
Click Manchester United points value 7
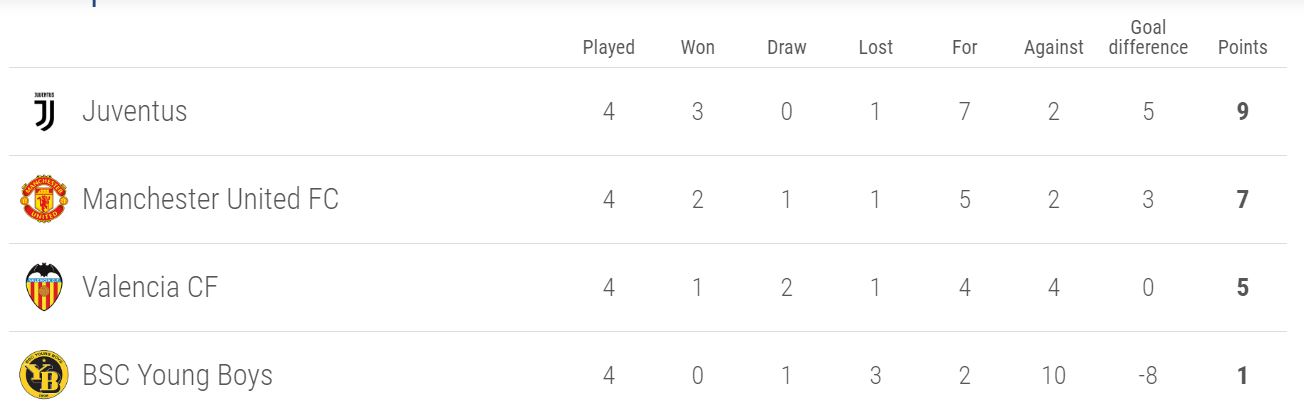(x=1243, y=200)
